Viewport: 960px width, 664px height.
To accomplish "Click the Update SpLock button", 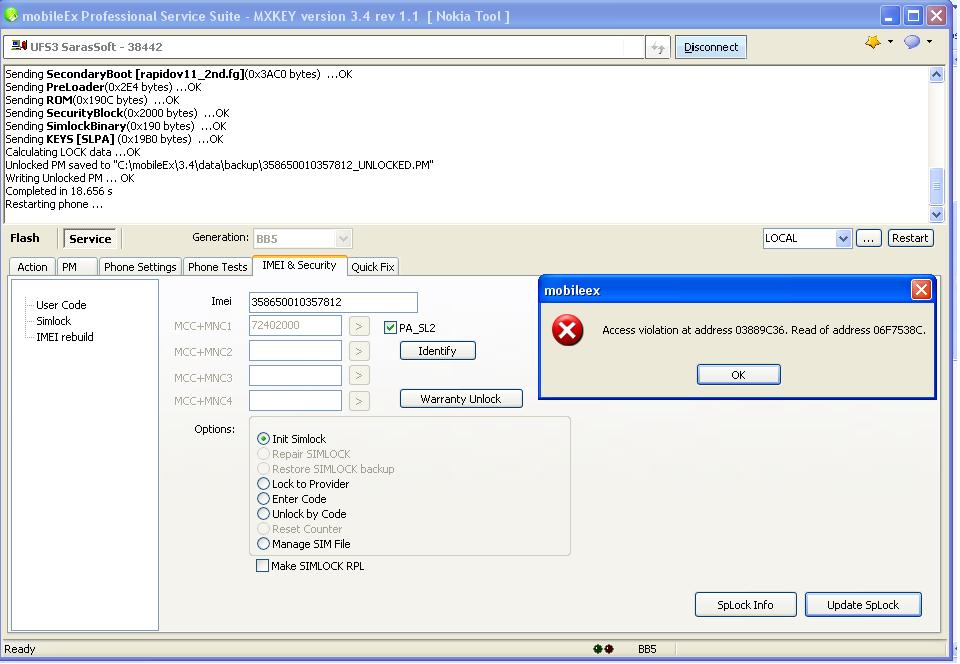I will 863,605.
